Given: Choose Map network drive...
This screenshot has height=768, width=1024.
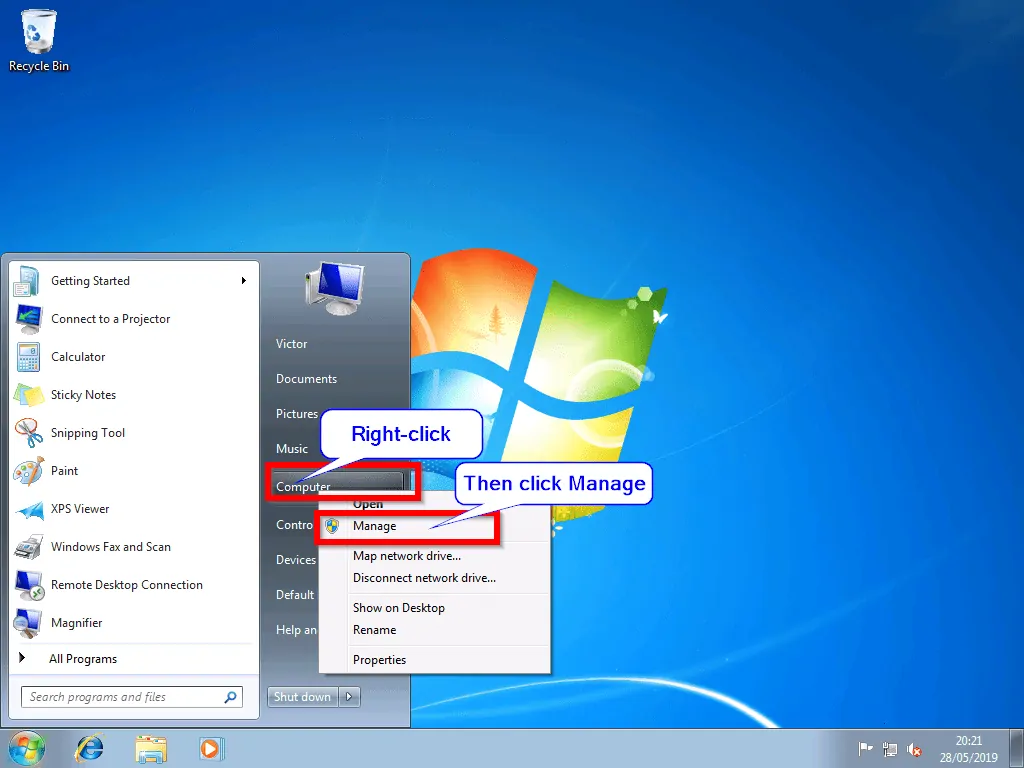Looking at the screenshot, I should [x=407, y=556].
